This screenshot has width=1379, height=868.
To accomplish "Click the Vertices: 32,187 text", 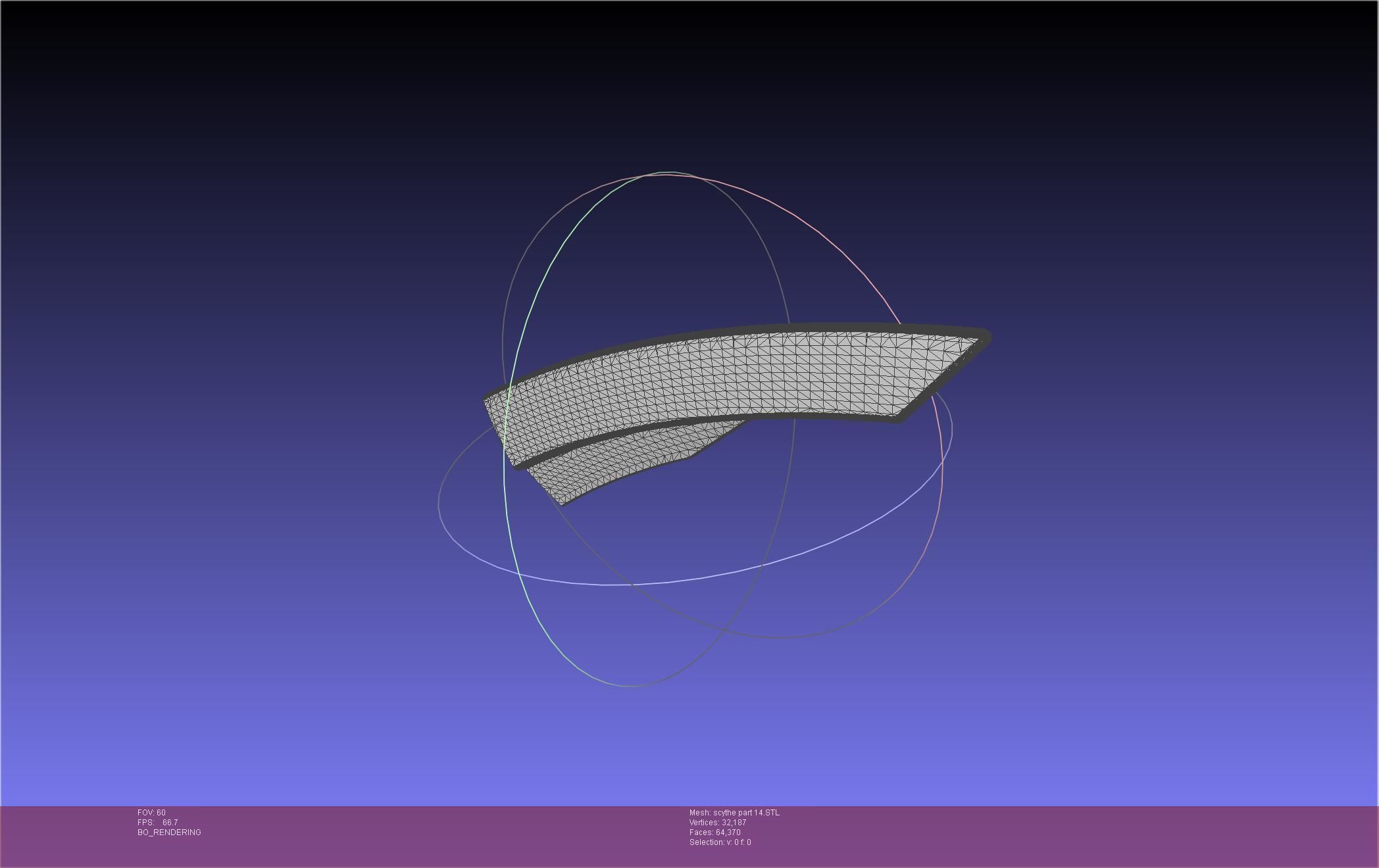I will click(718, 823).
